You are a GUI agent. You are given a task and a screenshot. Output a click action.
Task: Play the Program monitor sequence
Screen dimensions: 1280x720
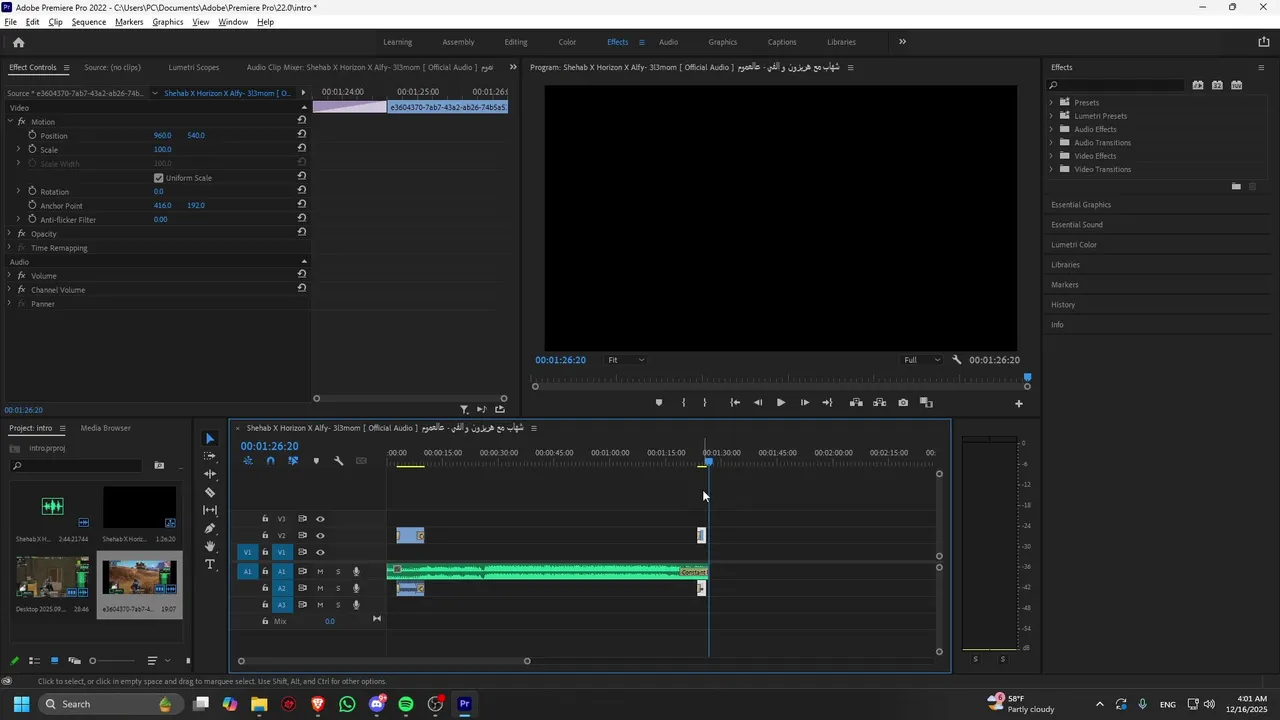tap(781, 403)
